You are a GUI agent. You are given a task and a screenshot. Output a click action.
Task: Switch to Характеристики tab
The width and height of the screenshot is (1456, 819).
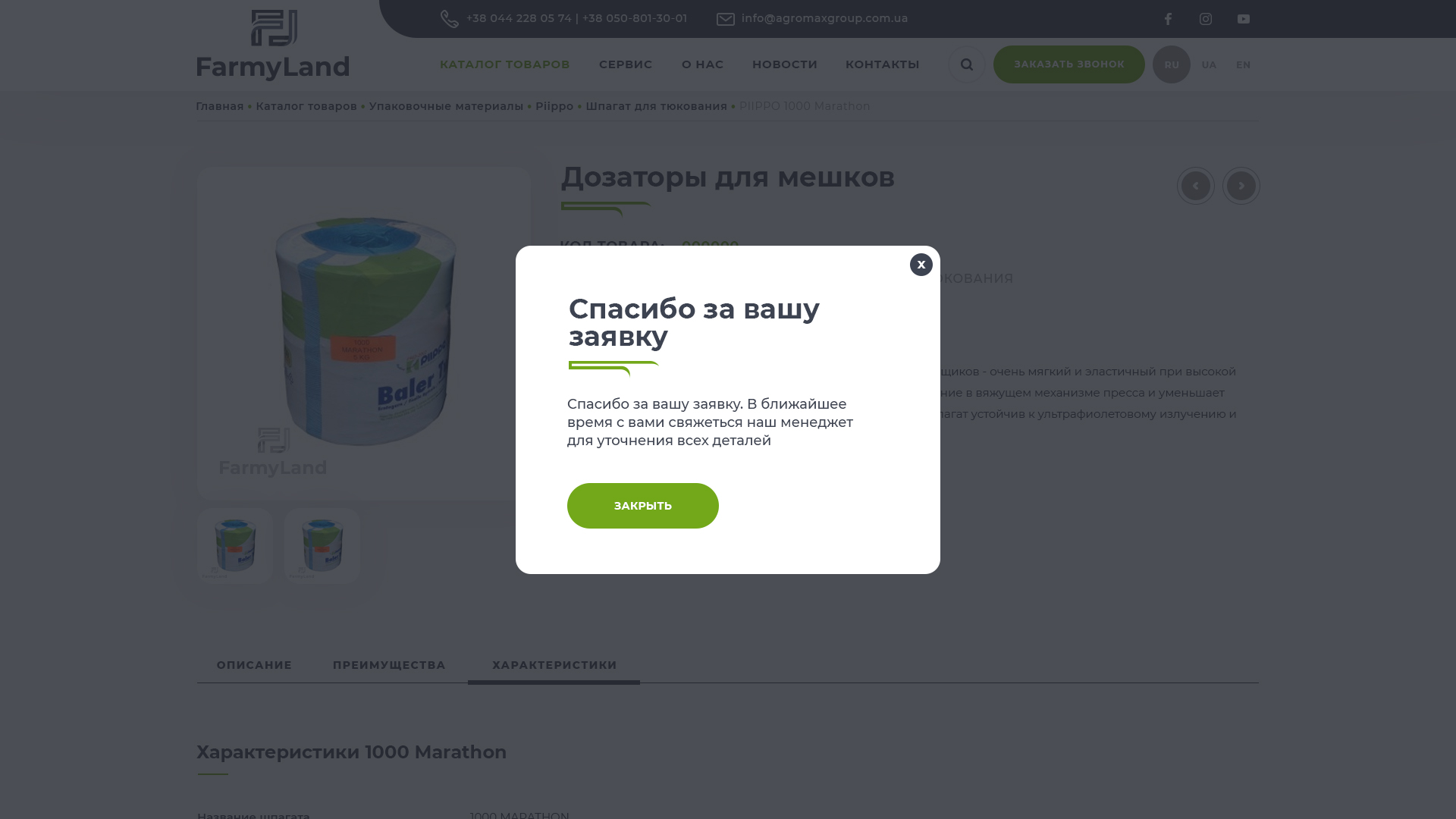(x=554, y=665)
